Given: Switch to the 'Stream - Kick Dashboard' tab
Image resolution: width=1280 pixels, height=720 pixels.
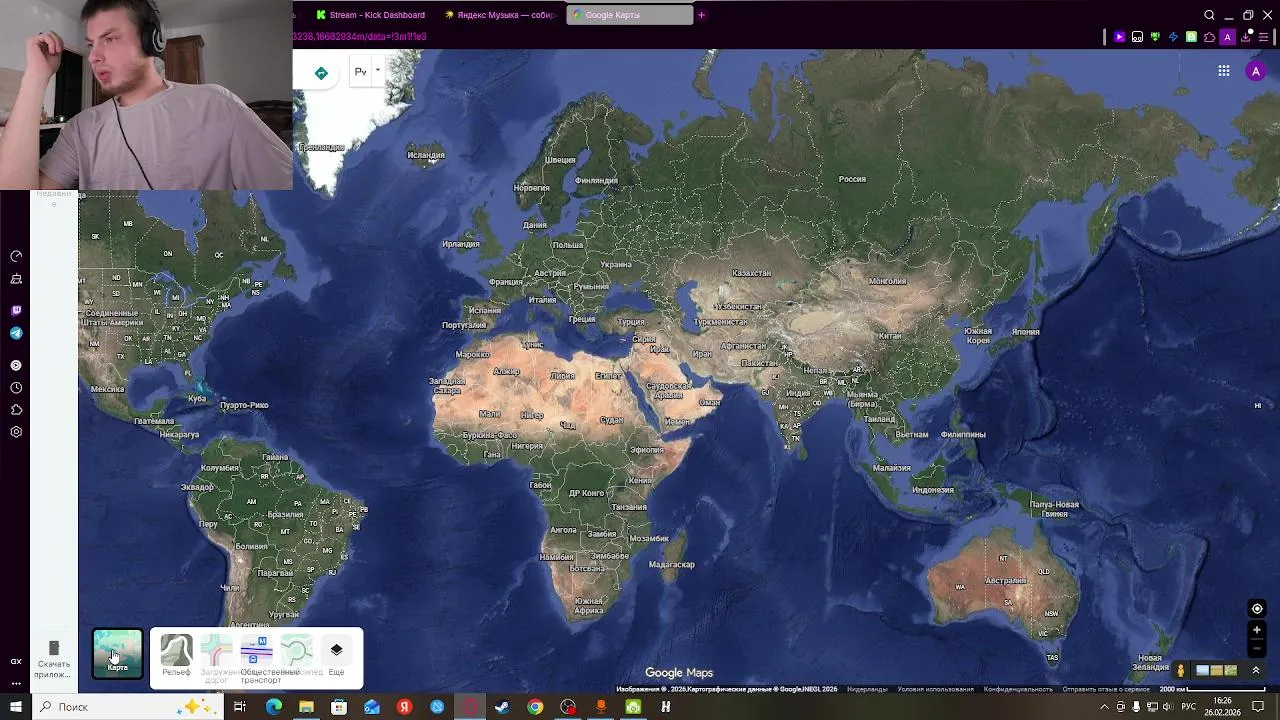Looking at the screenshot, I should click(371, 15).
